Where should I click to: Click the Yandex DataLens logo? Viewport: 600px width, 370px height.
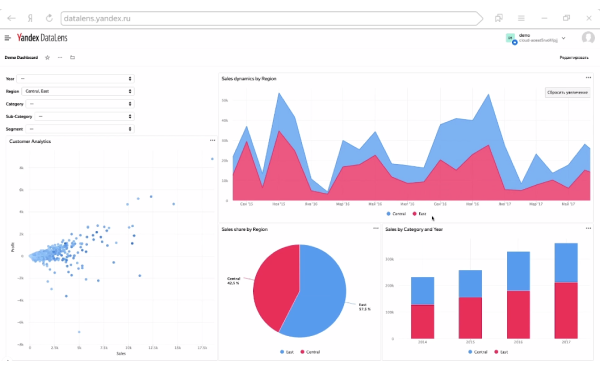42,37
